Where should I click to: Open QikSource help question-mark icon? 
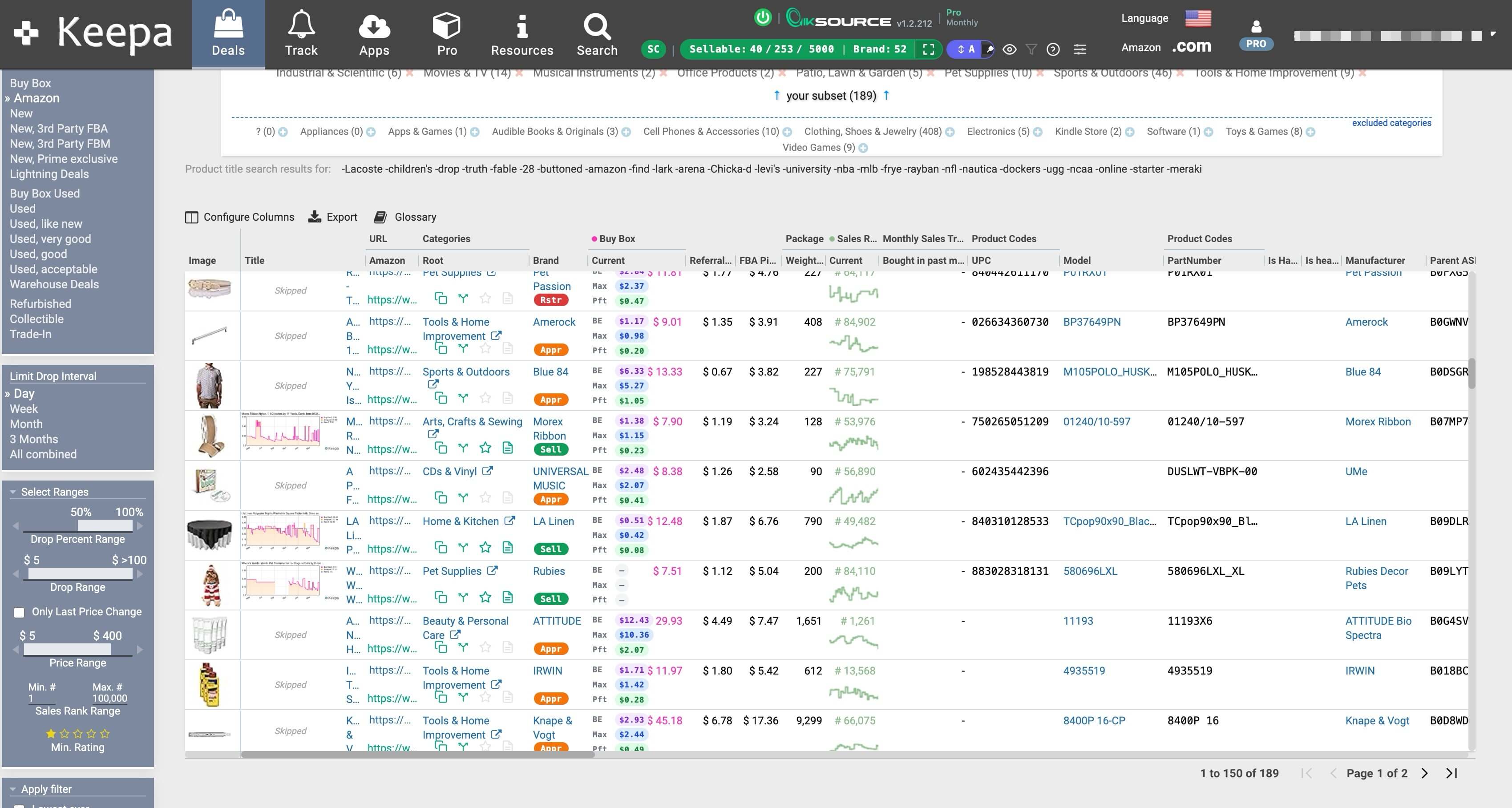pos(1053,50)
